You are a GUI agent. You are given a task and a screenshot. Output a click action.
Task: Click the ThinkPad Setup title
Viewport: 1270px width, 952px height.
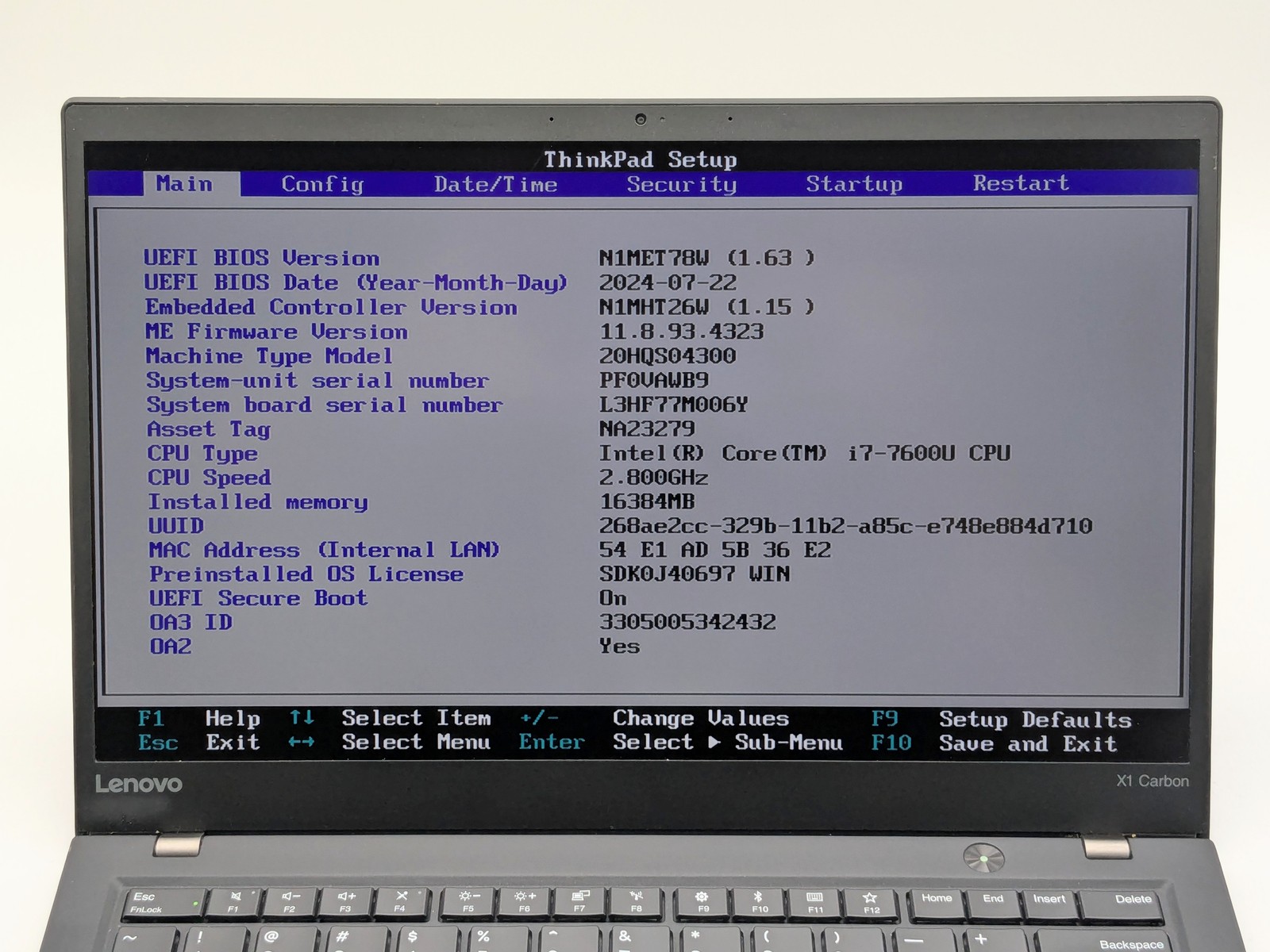click(640, 159)
